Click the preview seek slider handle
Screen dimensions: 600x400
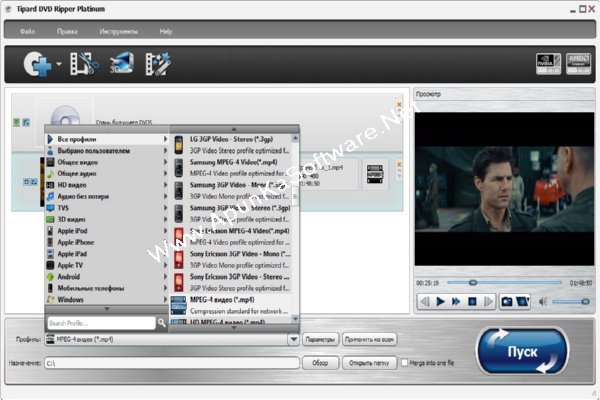(473, 282)
